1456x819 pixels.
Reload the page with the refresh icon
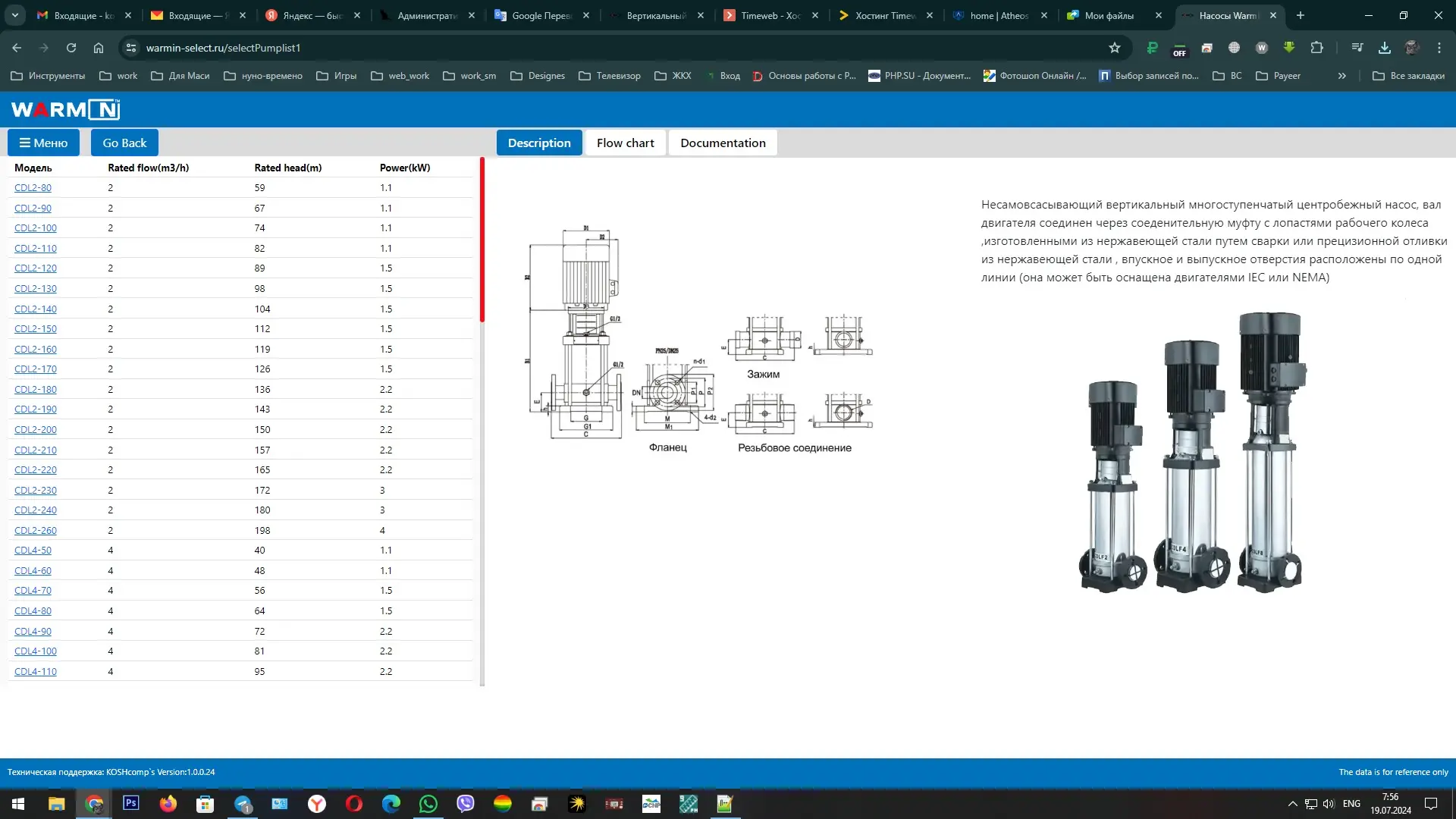tap(71, 48)
